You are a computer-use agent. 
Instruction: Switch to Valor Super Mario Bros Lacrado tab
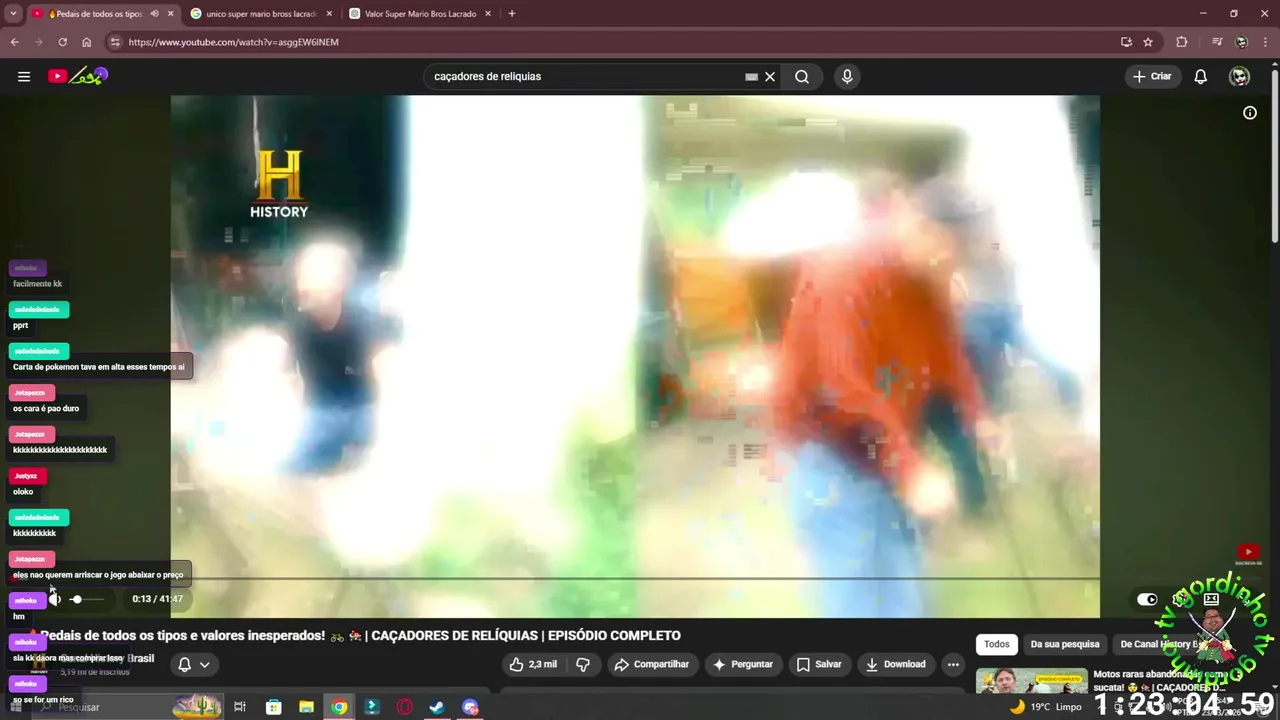pyautogui.click(x=420, y=14)
